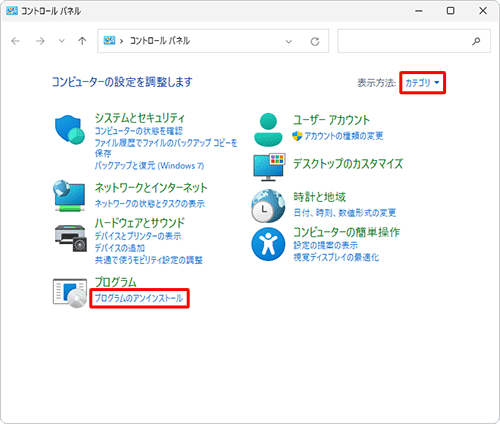Click the System and Security shield icon
Viewport: 500px width, 424px height.
[69, 130]
